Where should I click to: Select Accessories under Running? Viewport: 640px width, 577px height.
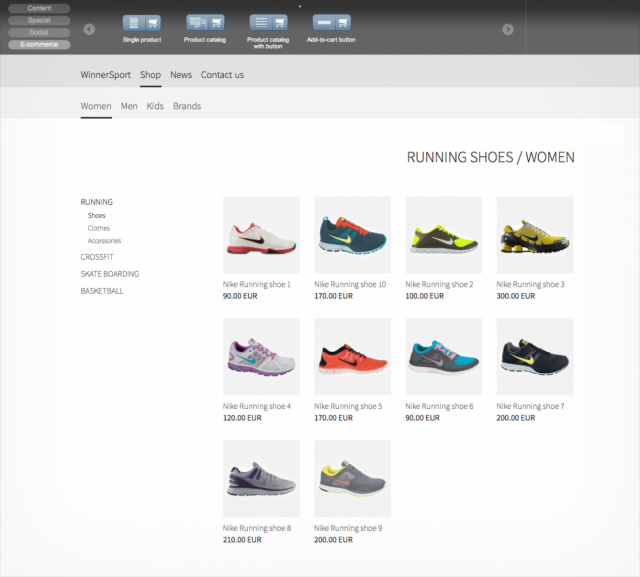tap(104, 241)
